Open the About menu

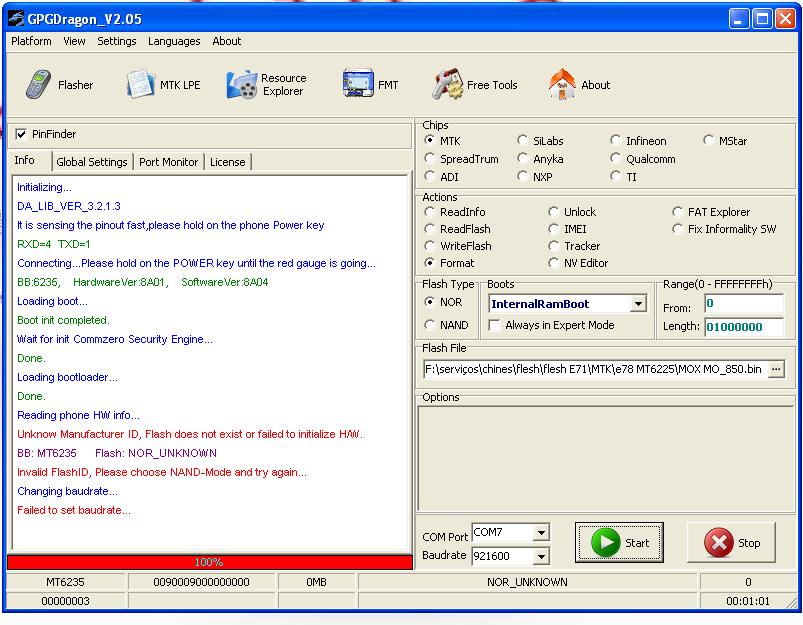pos(226,41)
